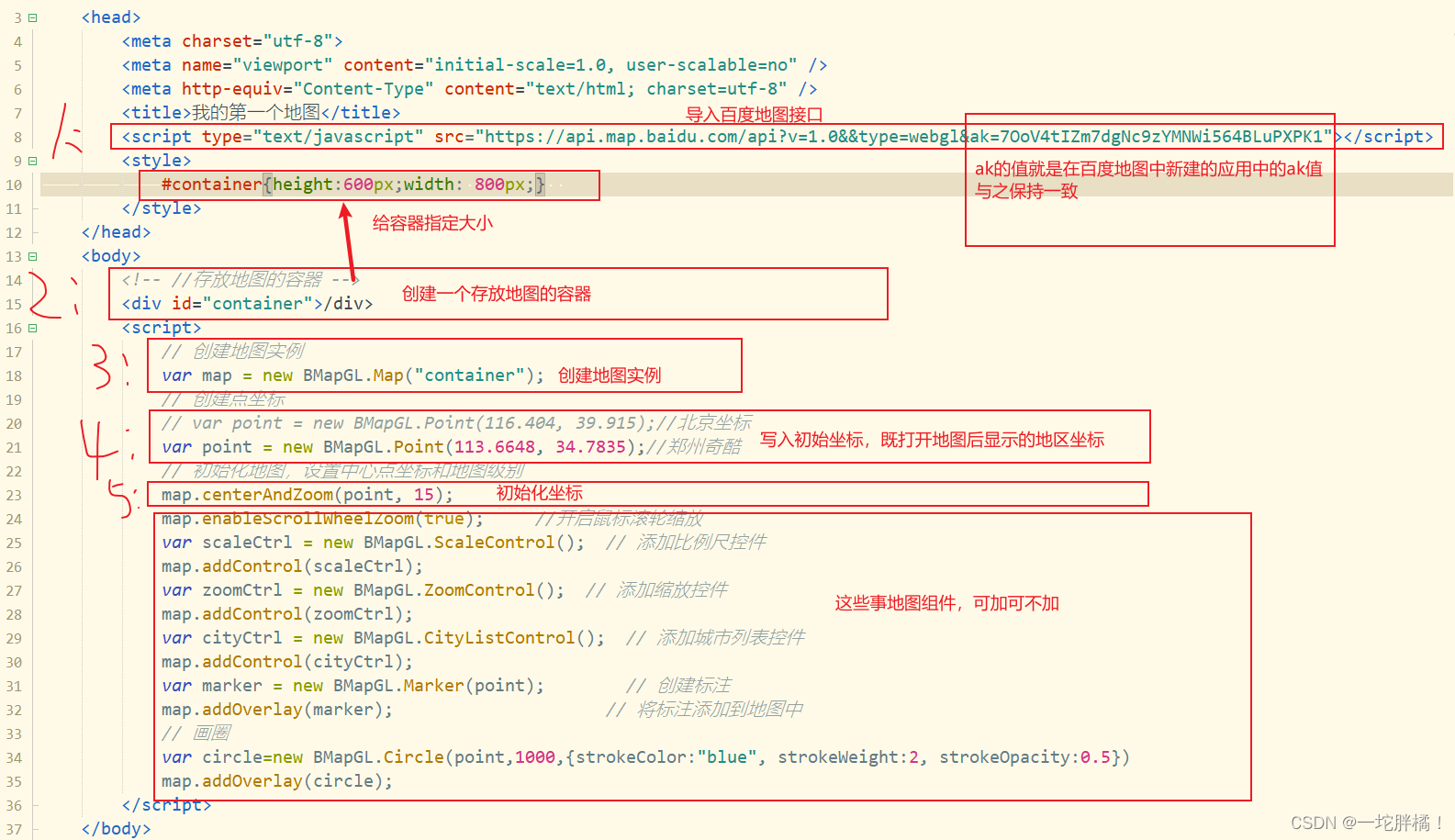Click the BMapGL.Marker(point) constructor

[x=434, y=686]
